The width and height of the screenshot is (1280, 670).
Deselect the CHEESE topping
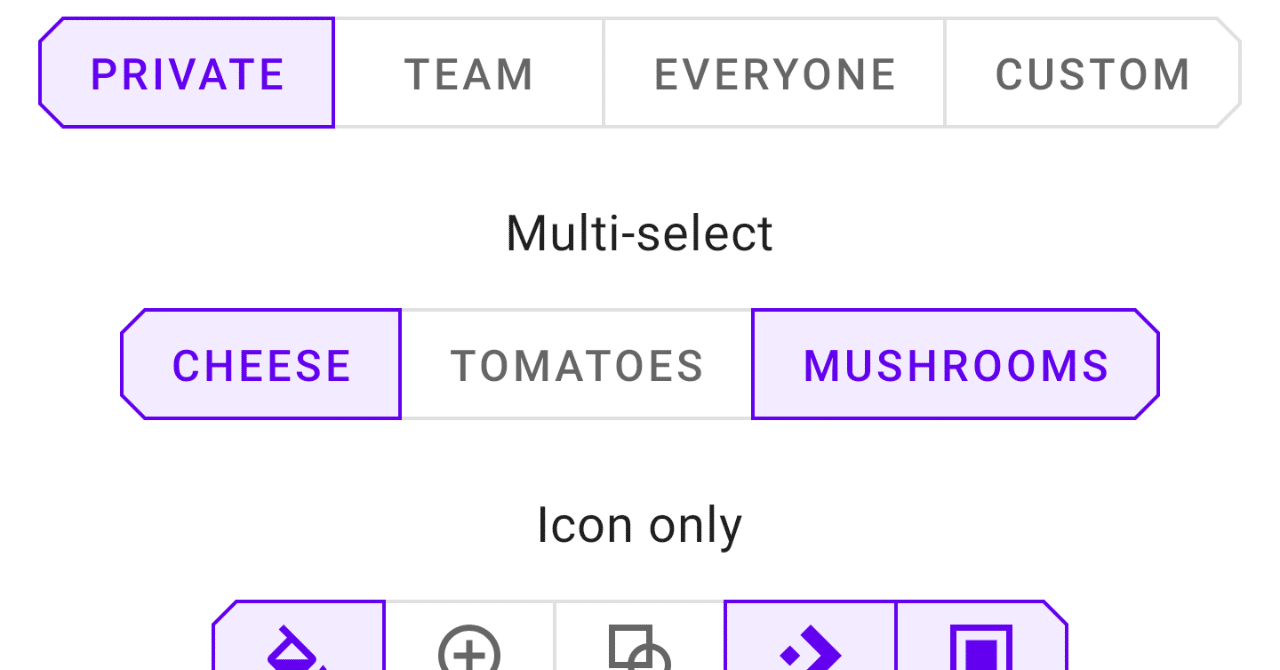pos(260,364)
